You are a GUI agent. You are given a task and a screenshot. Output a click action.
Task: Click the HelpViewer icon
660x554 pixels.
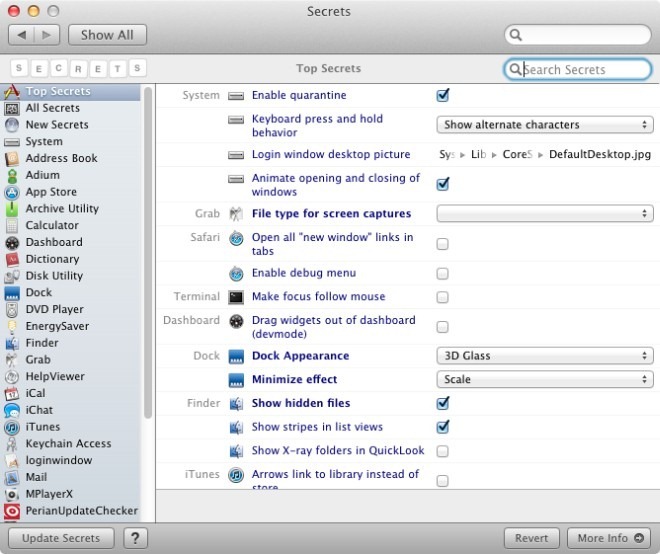(12, 377)
